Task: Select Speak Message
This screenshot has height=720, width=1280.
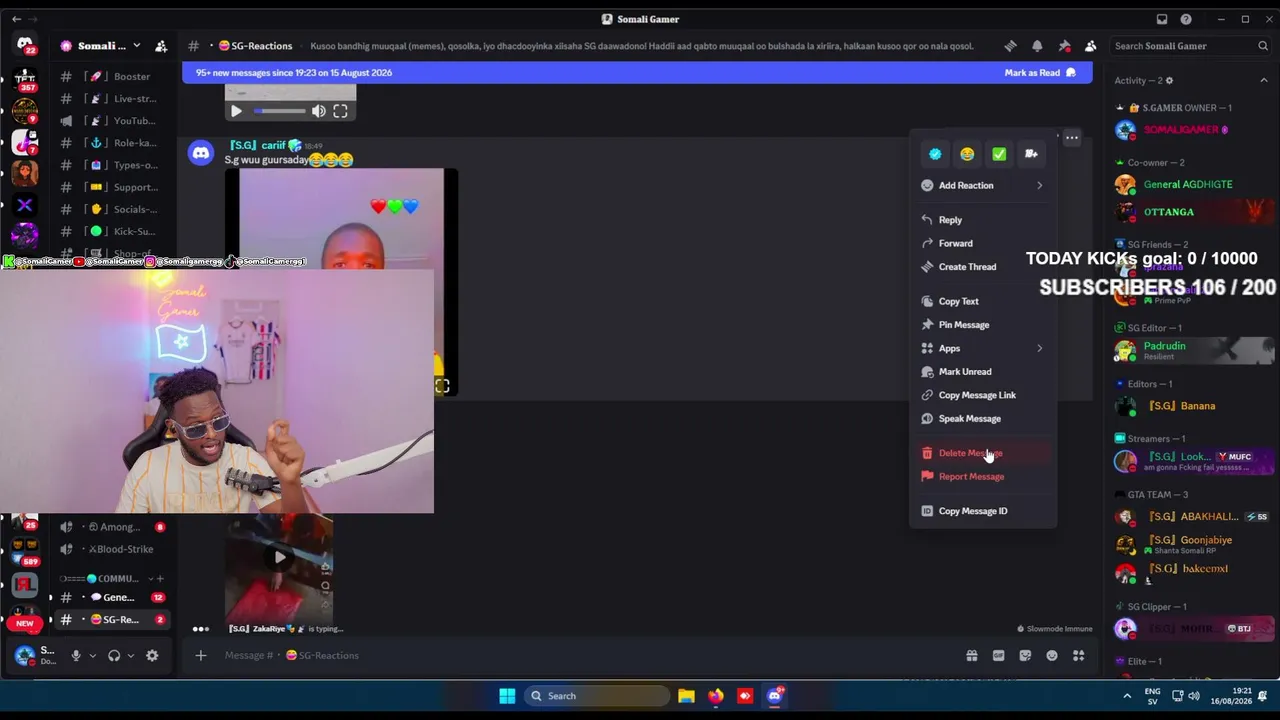Action: tap(983, 419)
